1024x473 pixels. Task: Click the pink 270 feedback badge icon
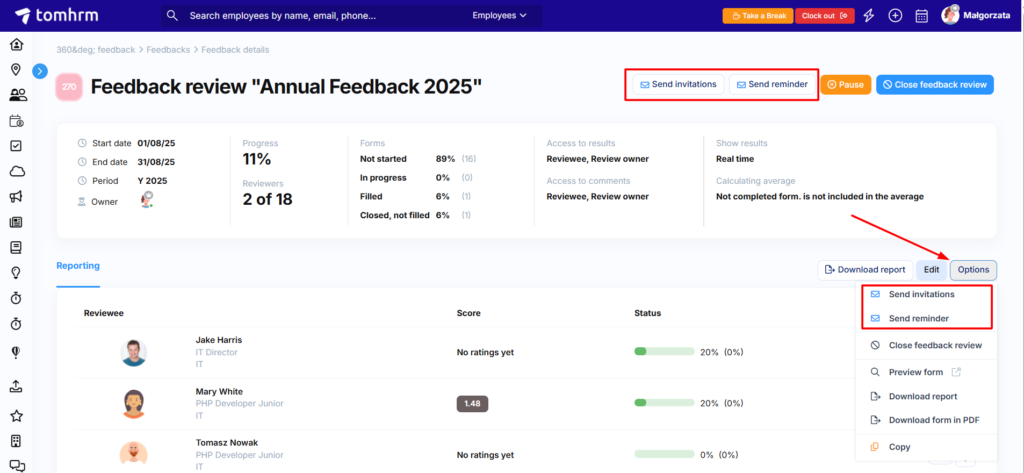(69, 87)
